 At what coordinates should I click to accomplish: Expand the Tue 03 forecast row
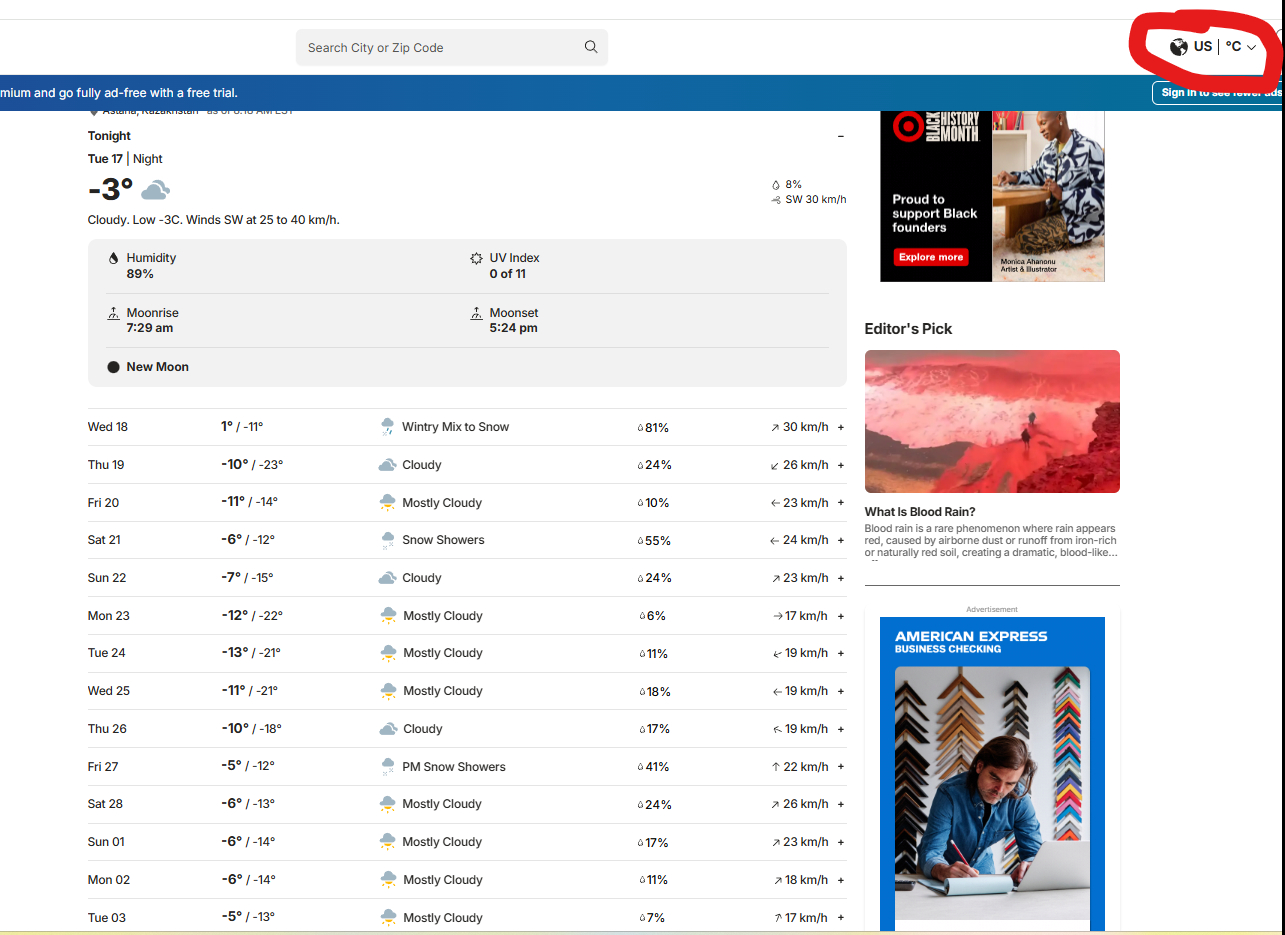841,918
